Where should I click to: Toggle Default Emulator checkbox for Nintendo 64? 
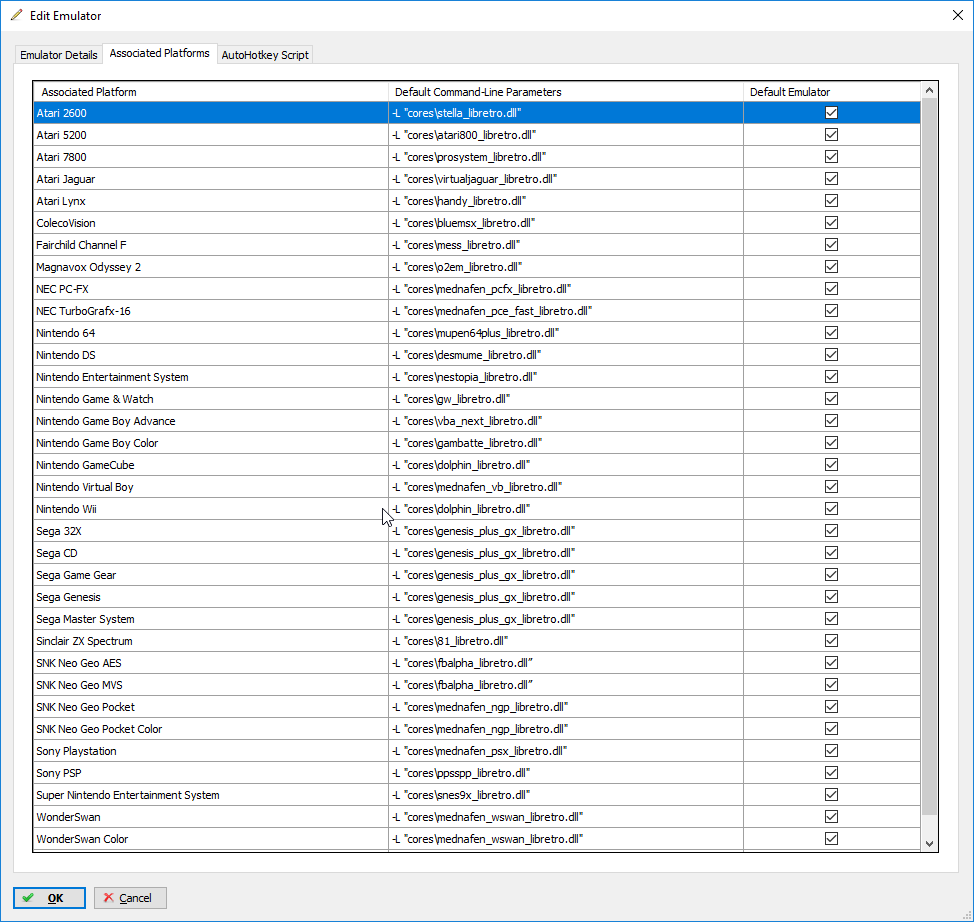(831, 333)
